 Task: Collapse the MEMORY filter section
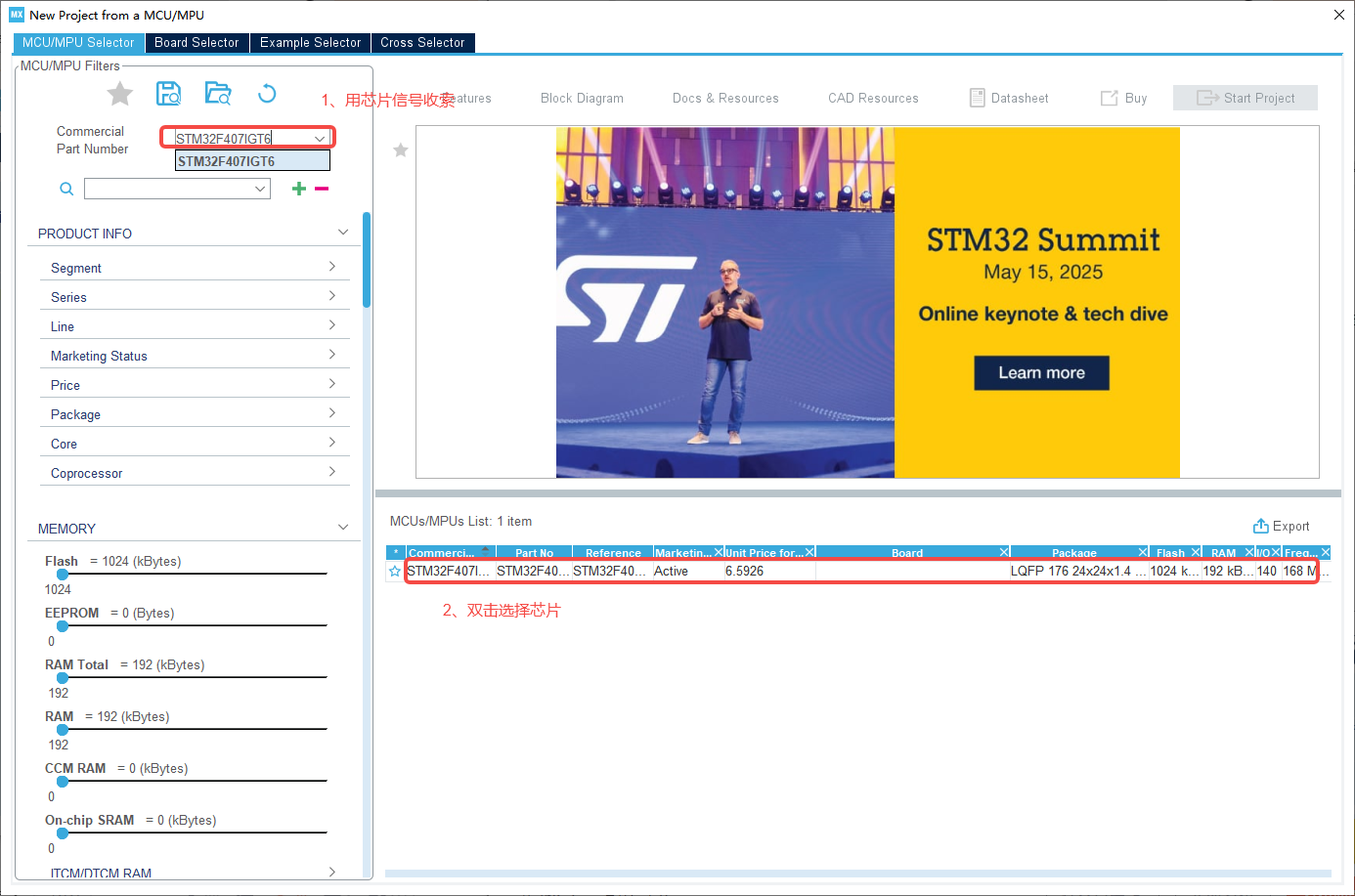[343, 528]
